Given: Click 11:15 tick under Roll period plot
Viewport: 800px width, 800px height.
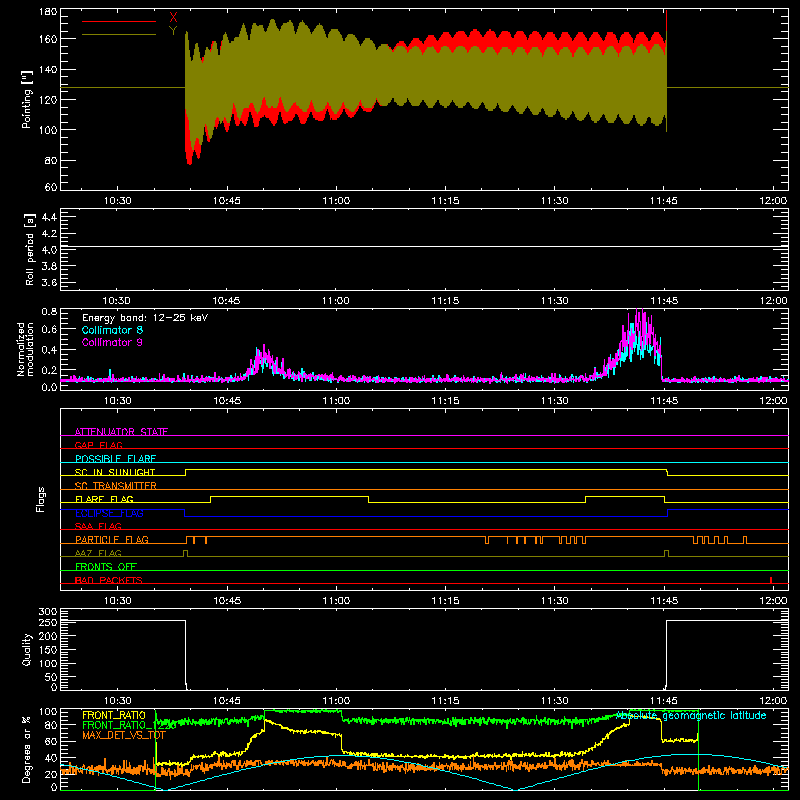Looking at the screenshot, I should 445,301.
